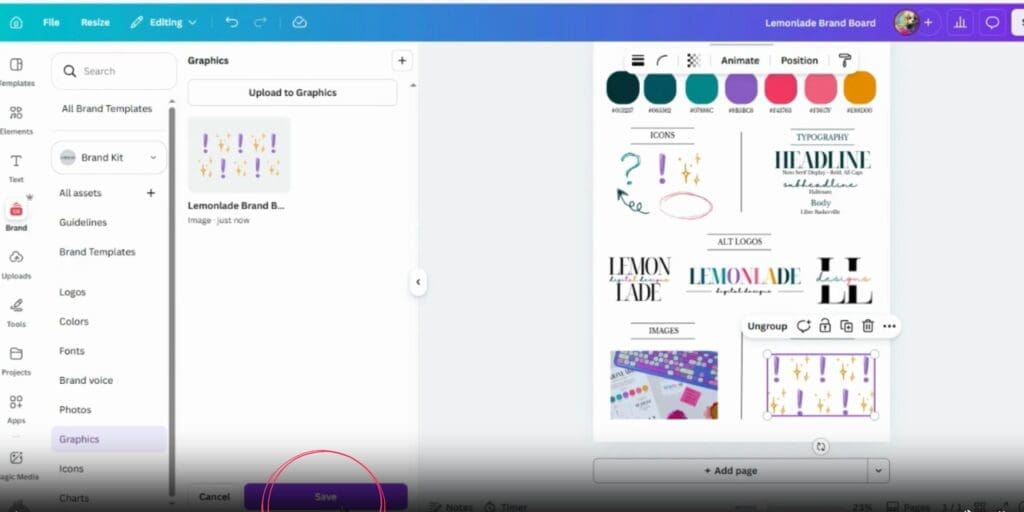Open Magic Media sidebar tab
This screenshot has height=512, width=1024.
click(16, 464)
